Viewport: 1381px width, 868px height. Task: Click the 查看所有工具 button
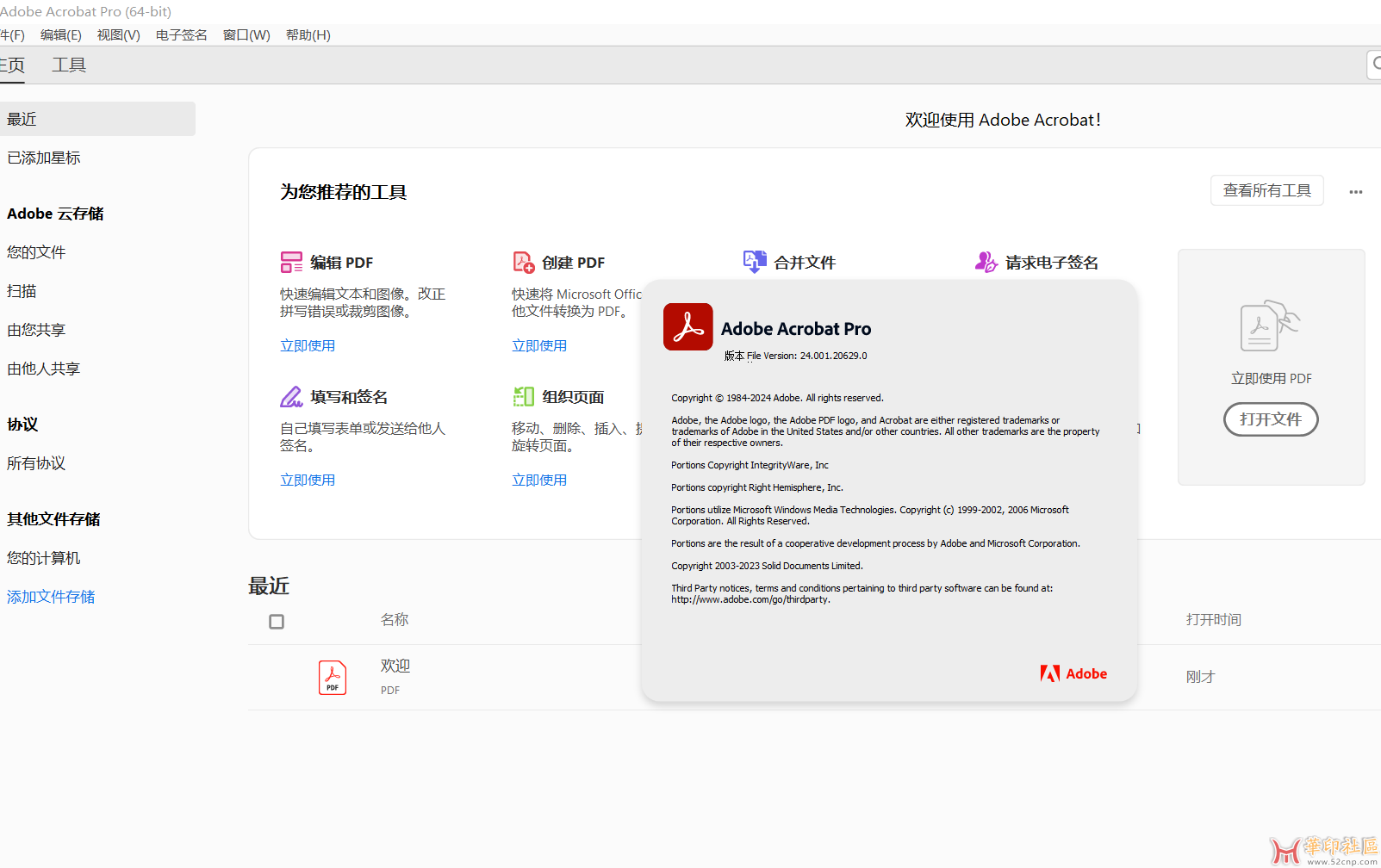pos(1267,190)
